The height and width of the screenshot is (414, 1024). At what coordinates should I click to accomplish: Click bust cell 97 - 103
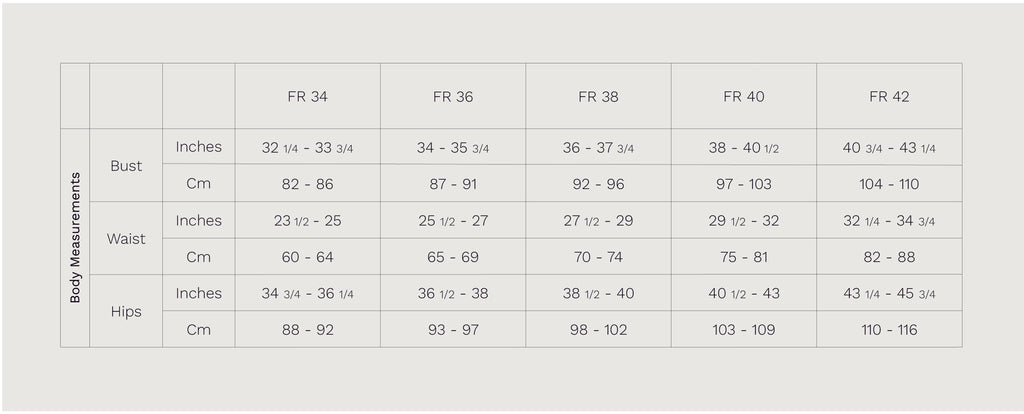point(744,184)
